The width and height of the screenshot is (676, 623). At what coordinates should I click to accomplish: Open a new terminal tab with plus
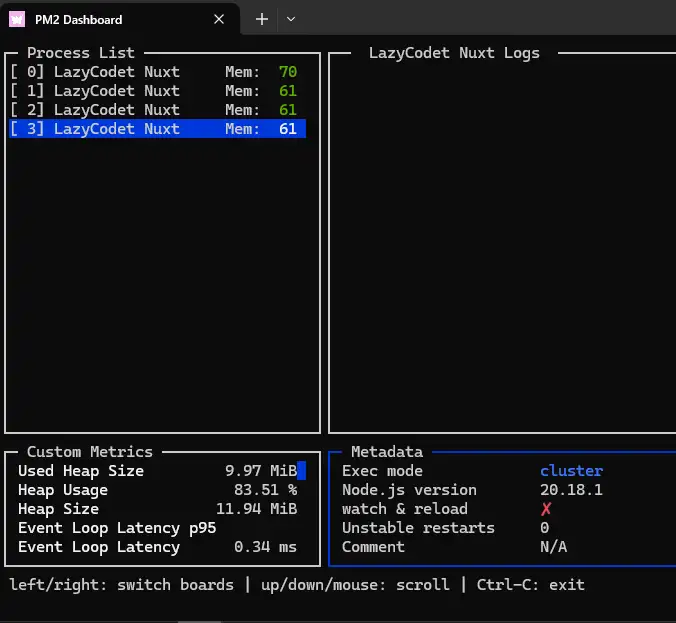(262, 19)
